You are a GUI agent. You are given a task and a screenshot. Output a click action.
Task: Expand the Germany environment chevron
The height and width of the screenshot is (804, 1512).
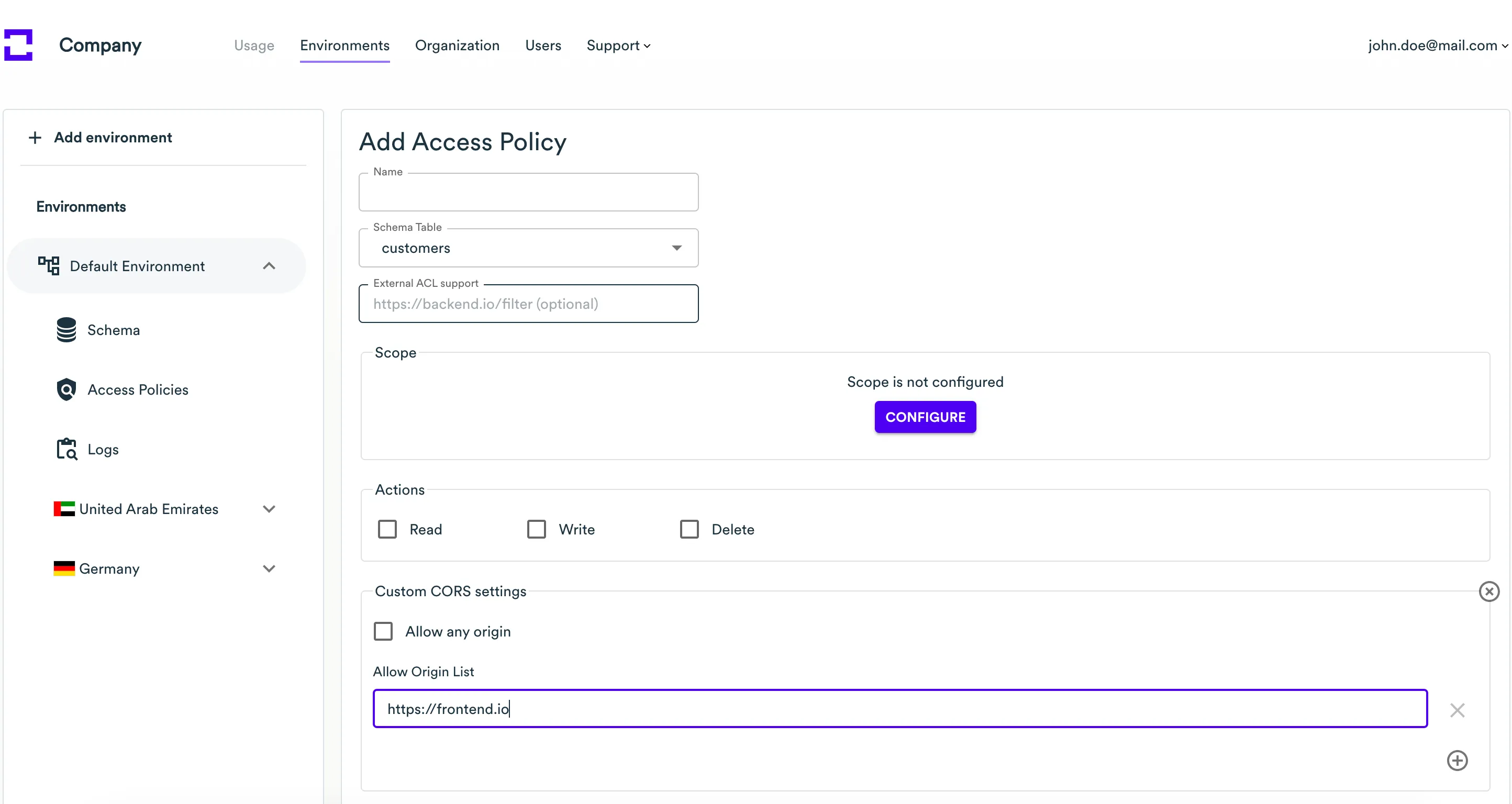269,568
